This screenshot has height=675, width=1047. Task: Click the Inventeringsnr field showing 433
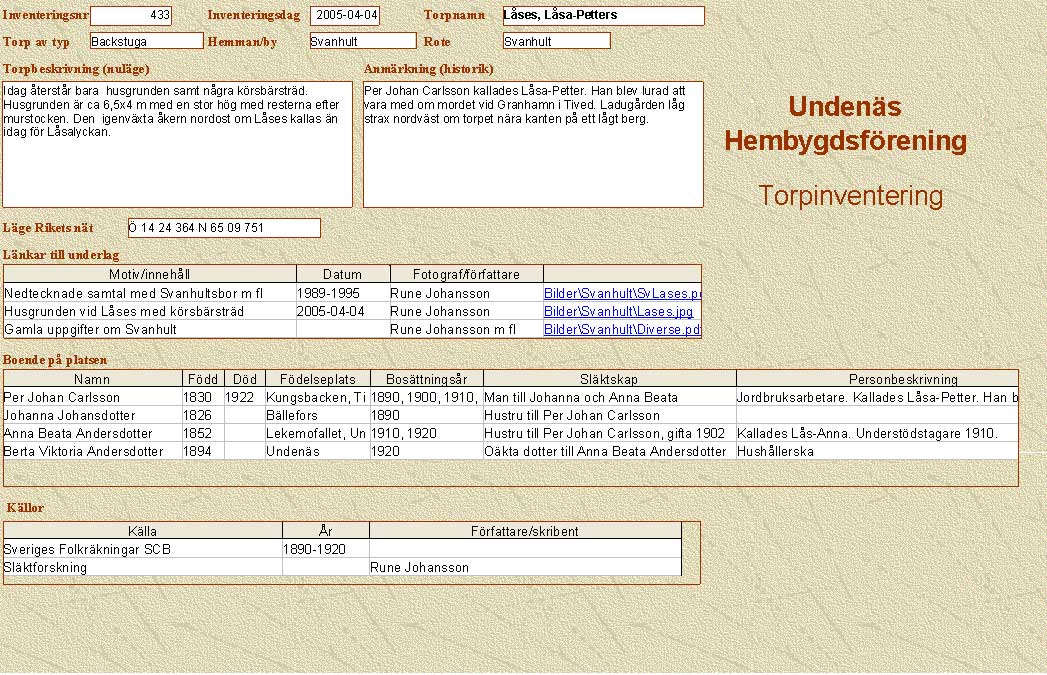click(131, 16)
